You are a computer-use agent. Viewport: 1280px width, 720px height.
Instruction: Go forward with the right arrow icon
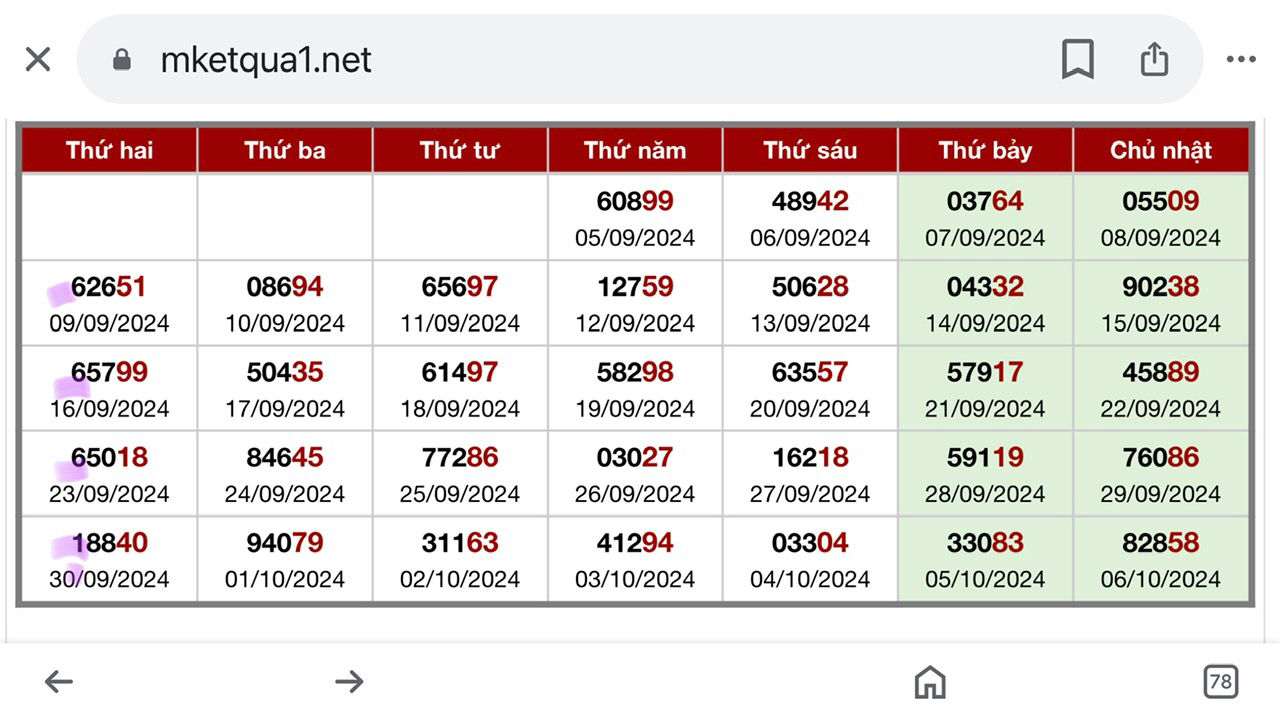349,682
